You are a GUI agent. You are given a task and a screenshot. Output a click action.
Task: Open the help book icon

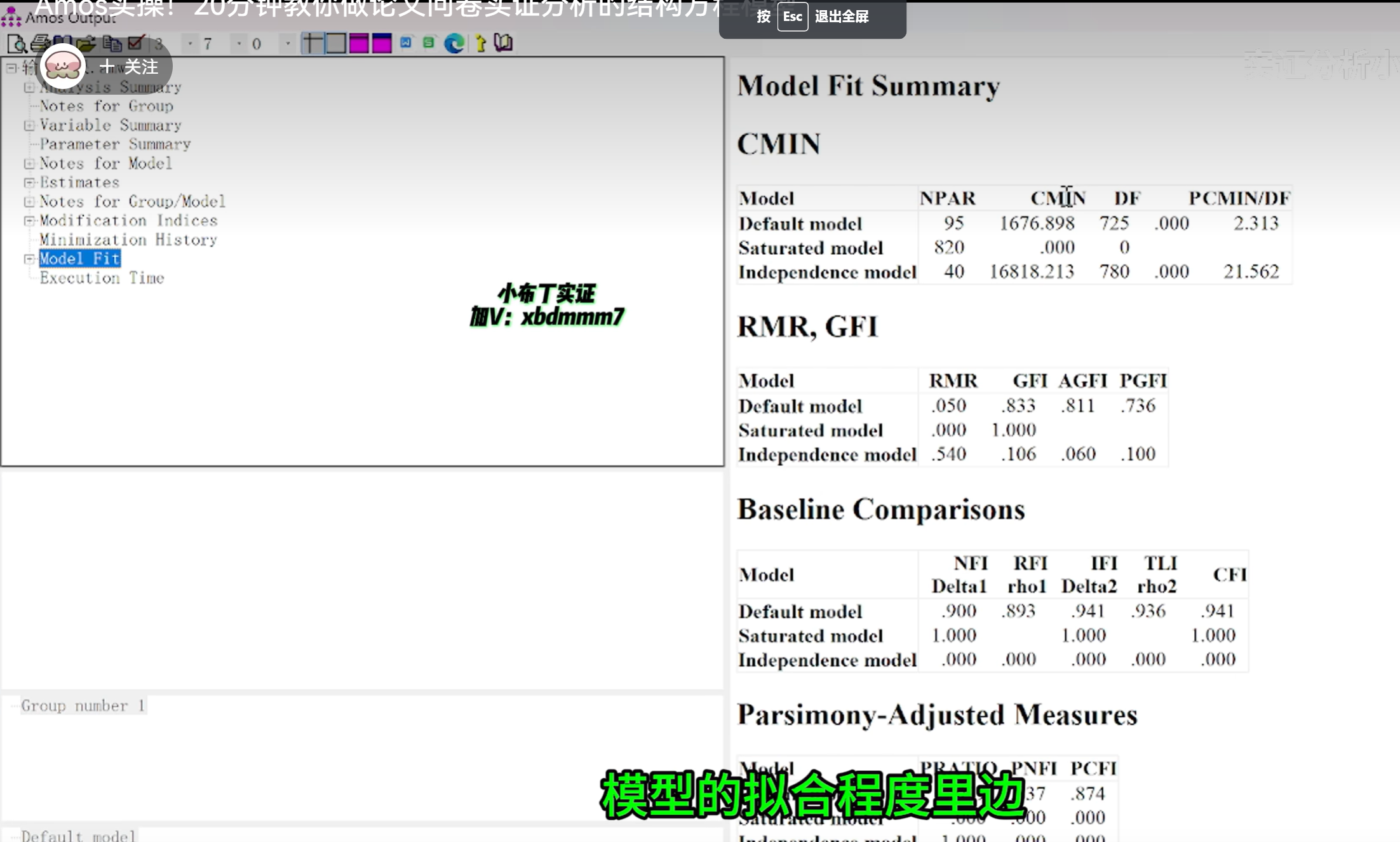pyautogui.click(x=503, y=43)
